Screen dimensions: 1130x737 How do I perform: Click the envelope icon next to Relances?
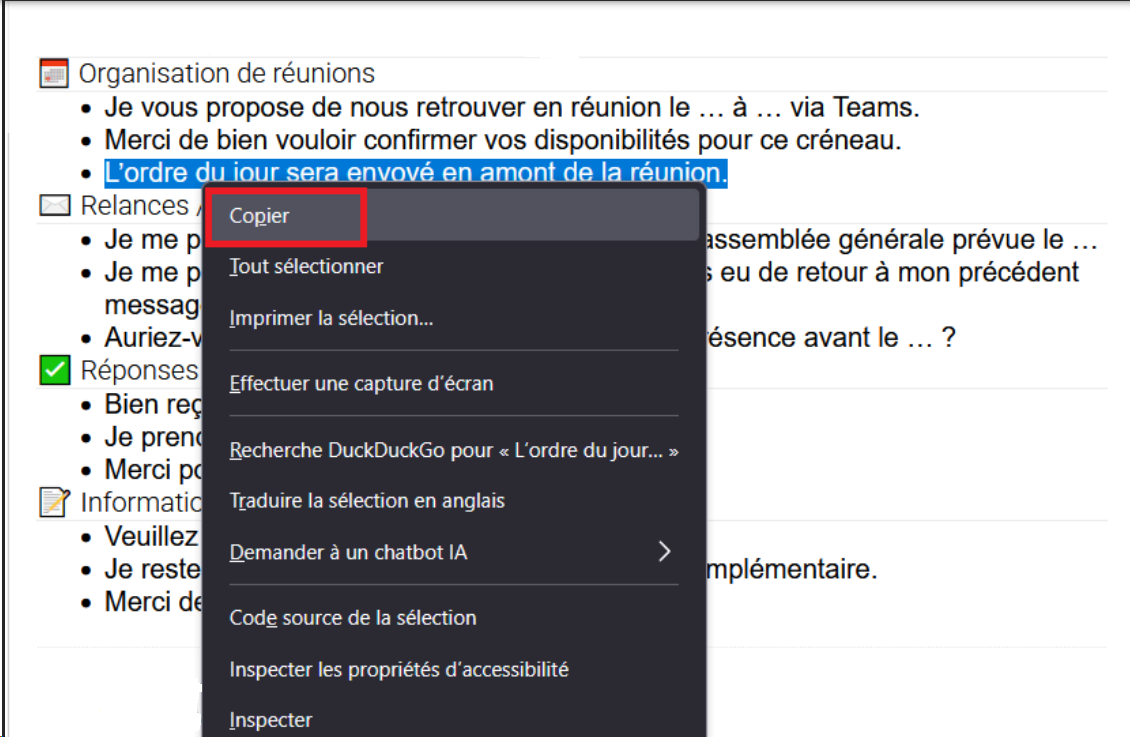(54, 206)
